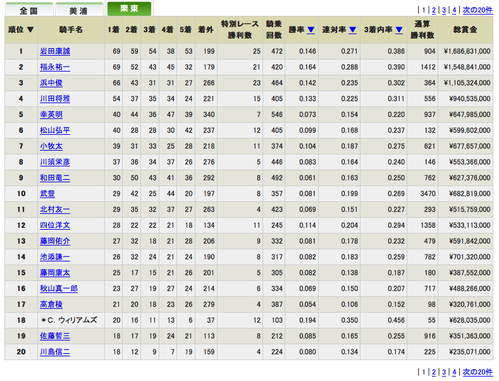Click top 次の20件 next link
Screen dimensions: 499x381
(477, 10)
